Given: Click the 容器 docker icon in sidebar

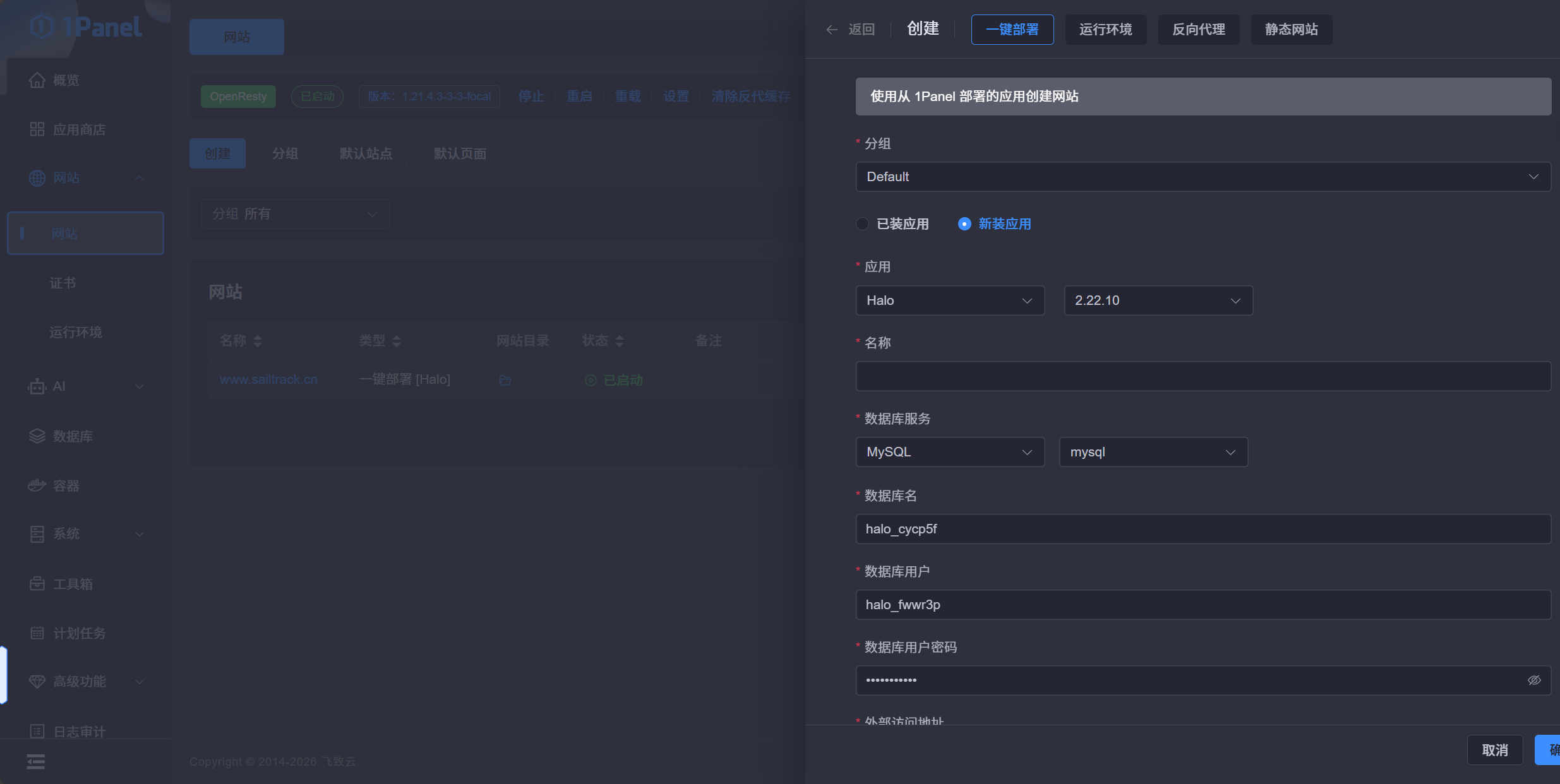Looking at the screenshot, I should click(x=37, y=485).
